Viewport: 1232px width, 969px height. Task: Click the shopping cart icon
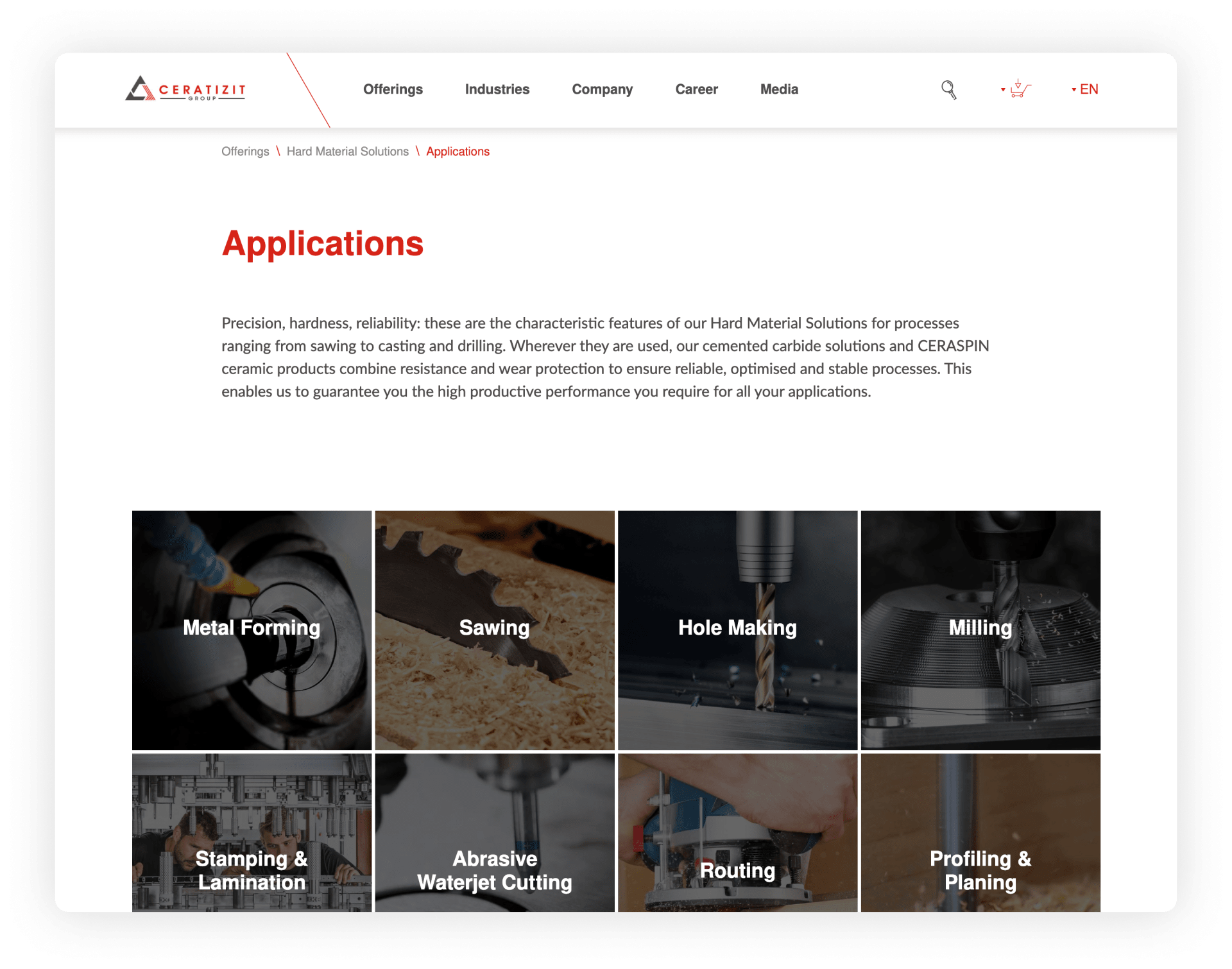point(1020,89)
